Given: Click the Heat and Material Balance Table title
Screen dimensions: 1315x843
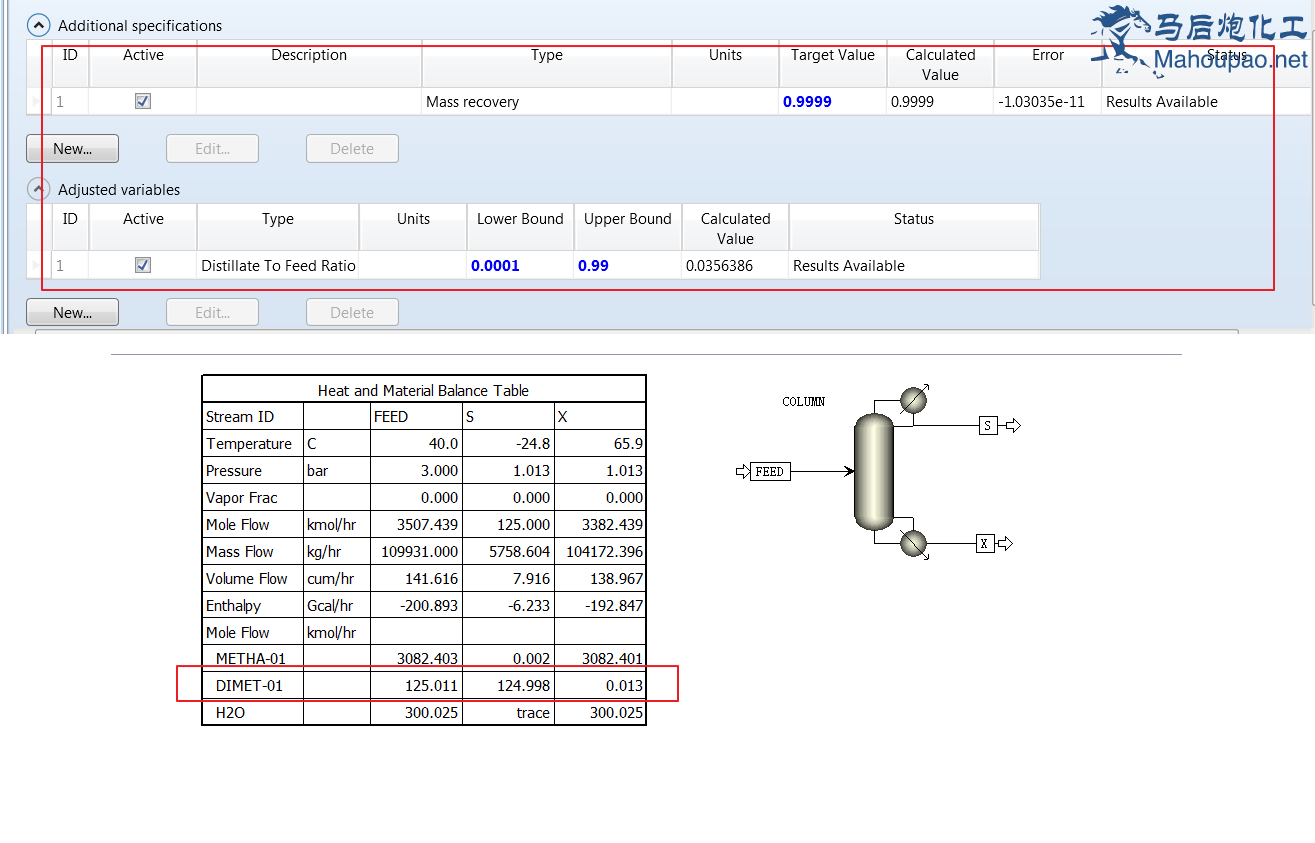Looking at the screenshot, I should 423,390.
